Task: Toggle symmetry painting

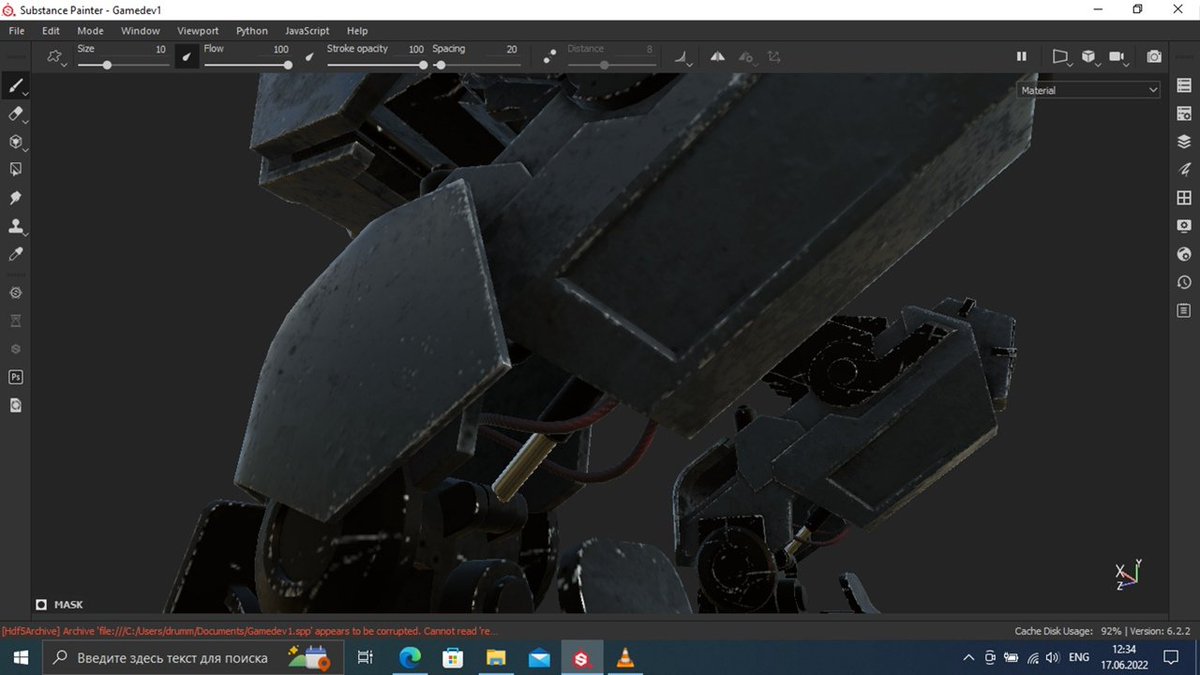Action: 717,57
